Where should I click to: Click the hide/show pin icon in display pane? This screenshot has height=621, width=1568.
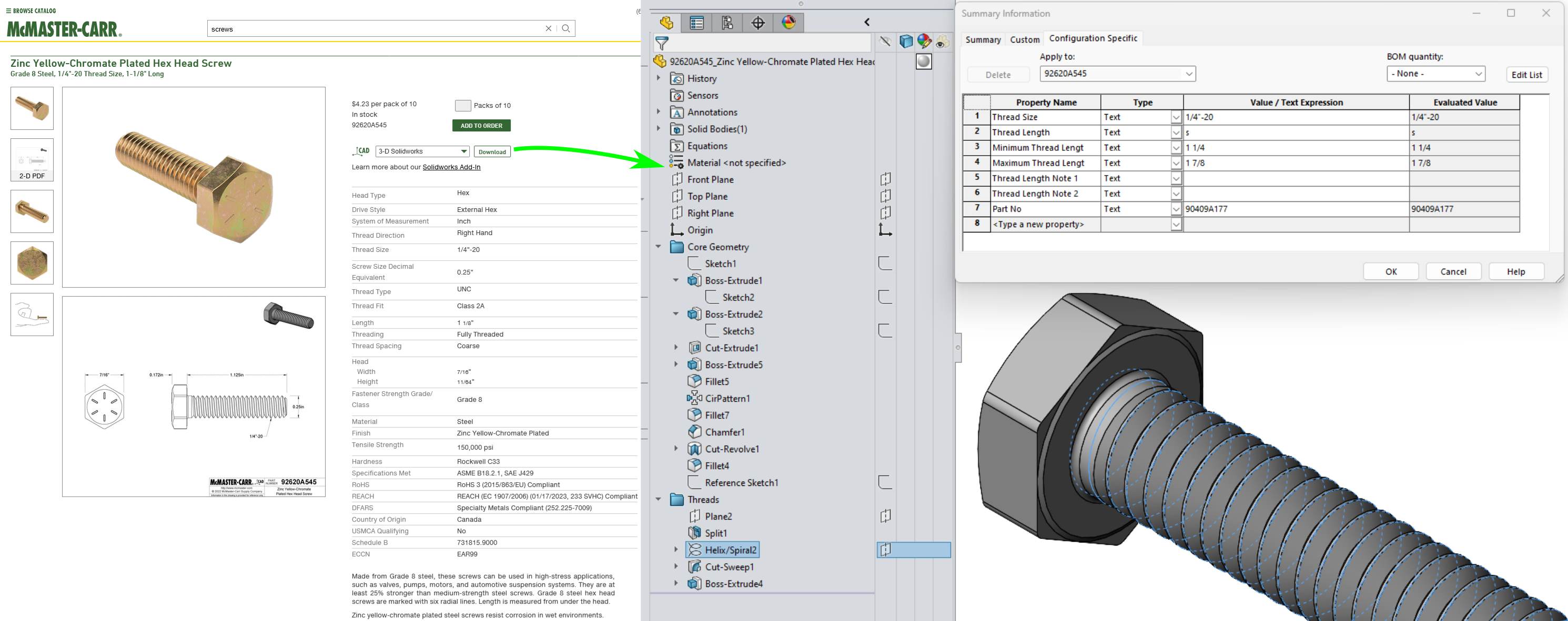point(886,42)
